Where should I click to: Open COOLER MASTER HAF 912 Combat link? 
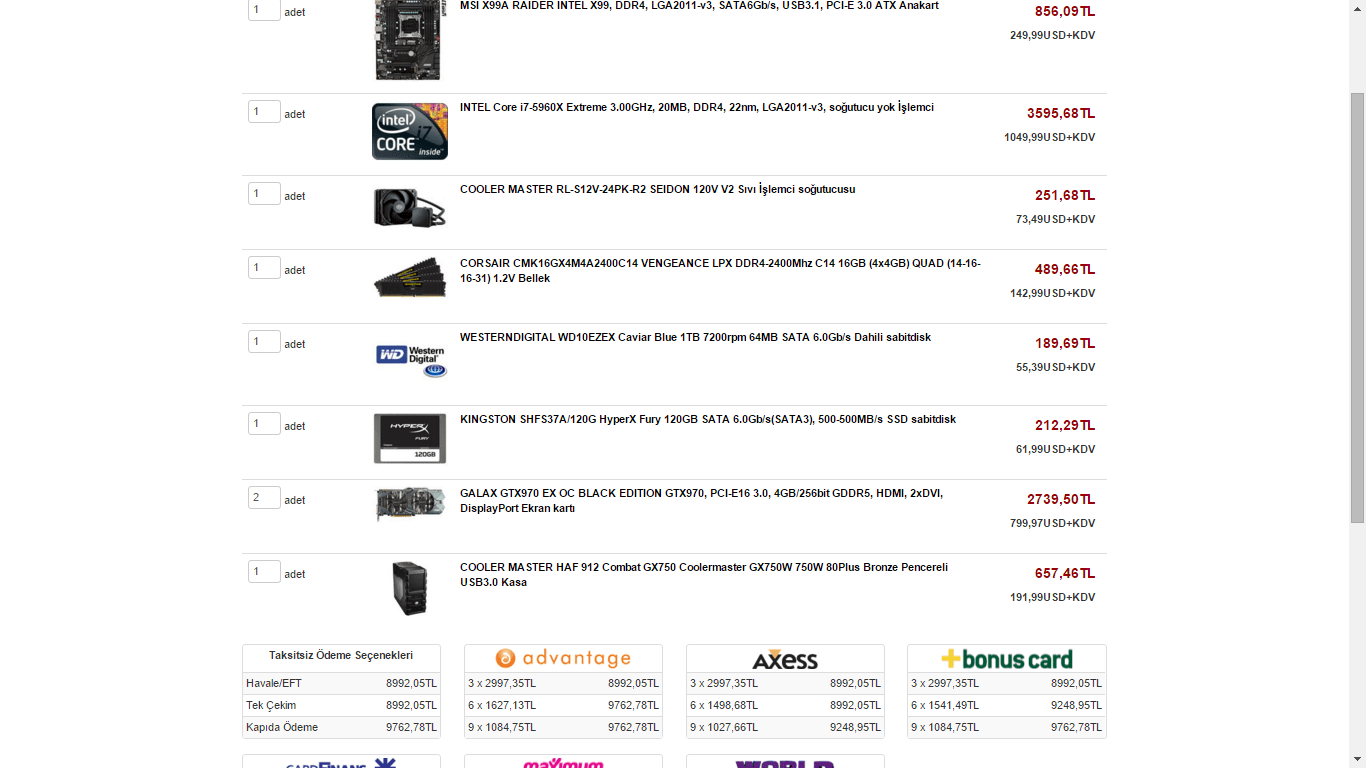[704, 575]
